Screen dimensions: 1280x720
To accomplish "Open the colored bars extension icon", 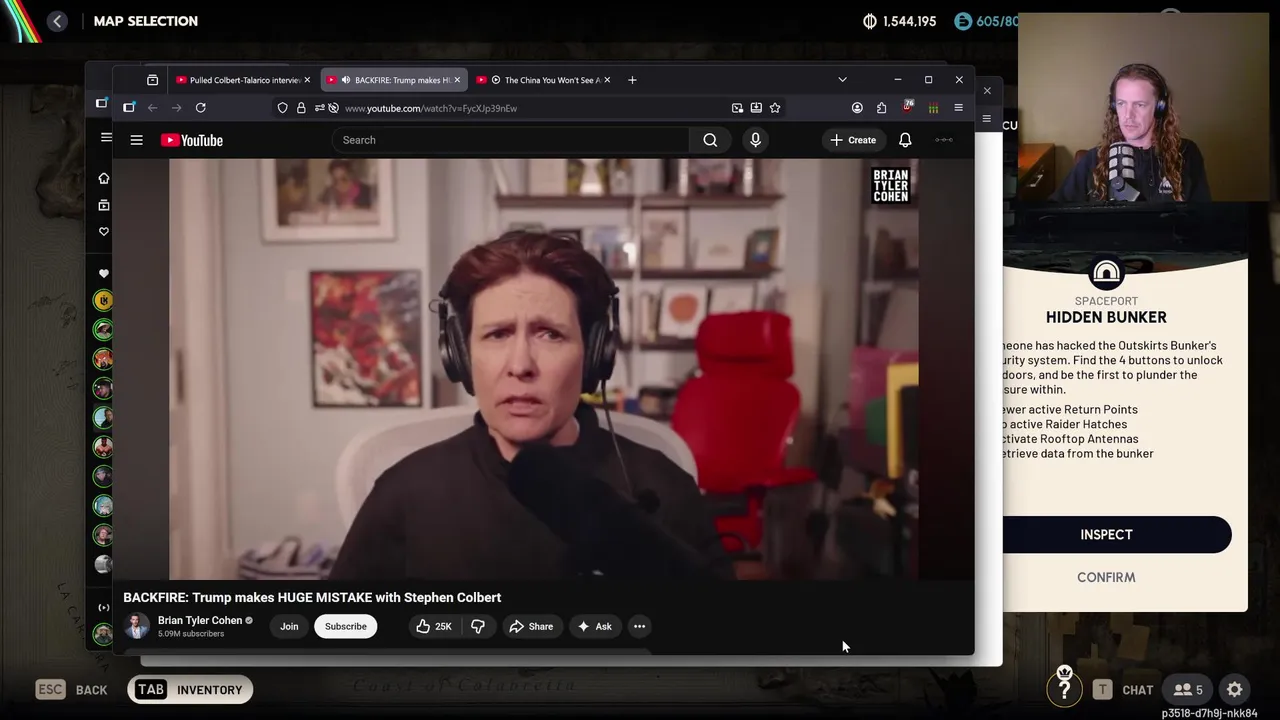I will coord(933,108).
